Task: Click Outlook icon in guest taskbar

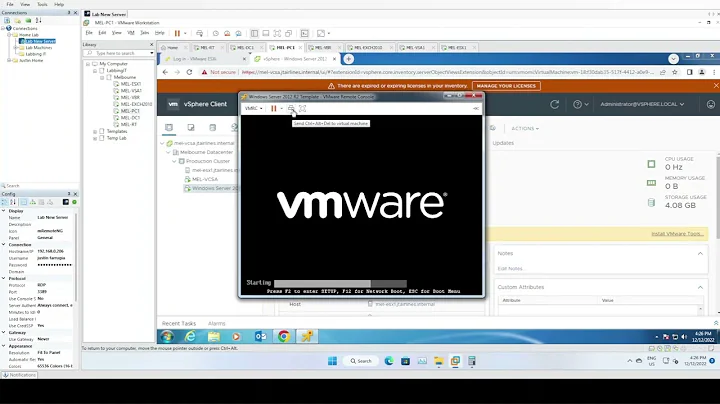Action: click(260, 337)
